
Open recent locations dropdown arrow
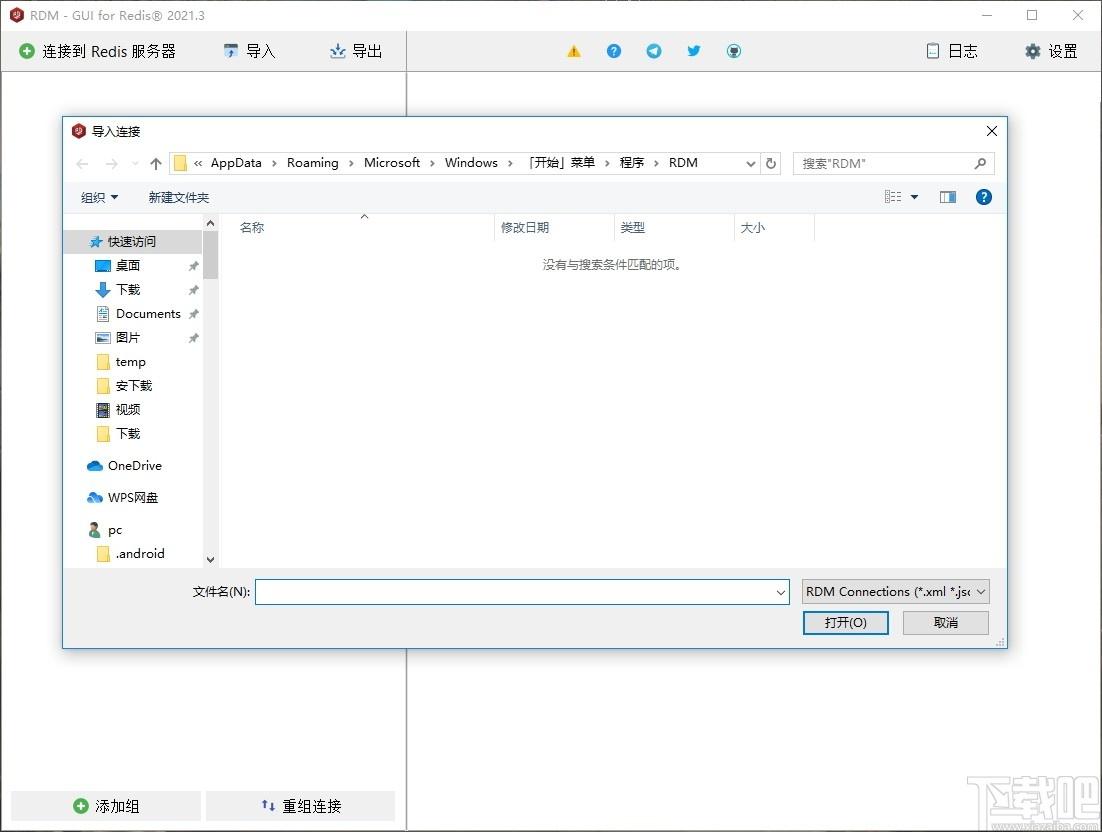(x=135, y=164)
